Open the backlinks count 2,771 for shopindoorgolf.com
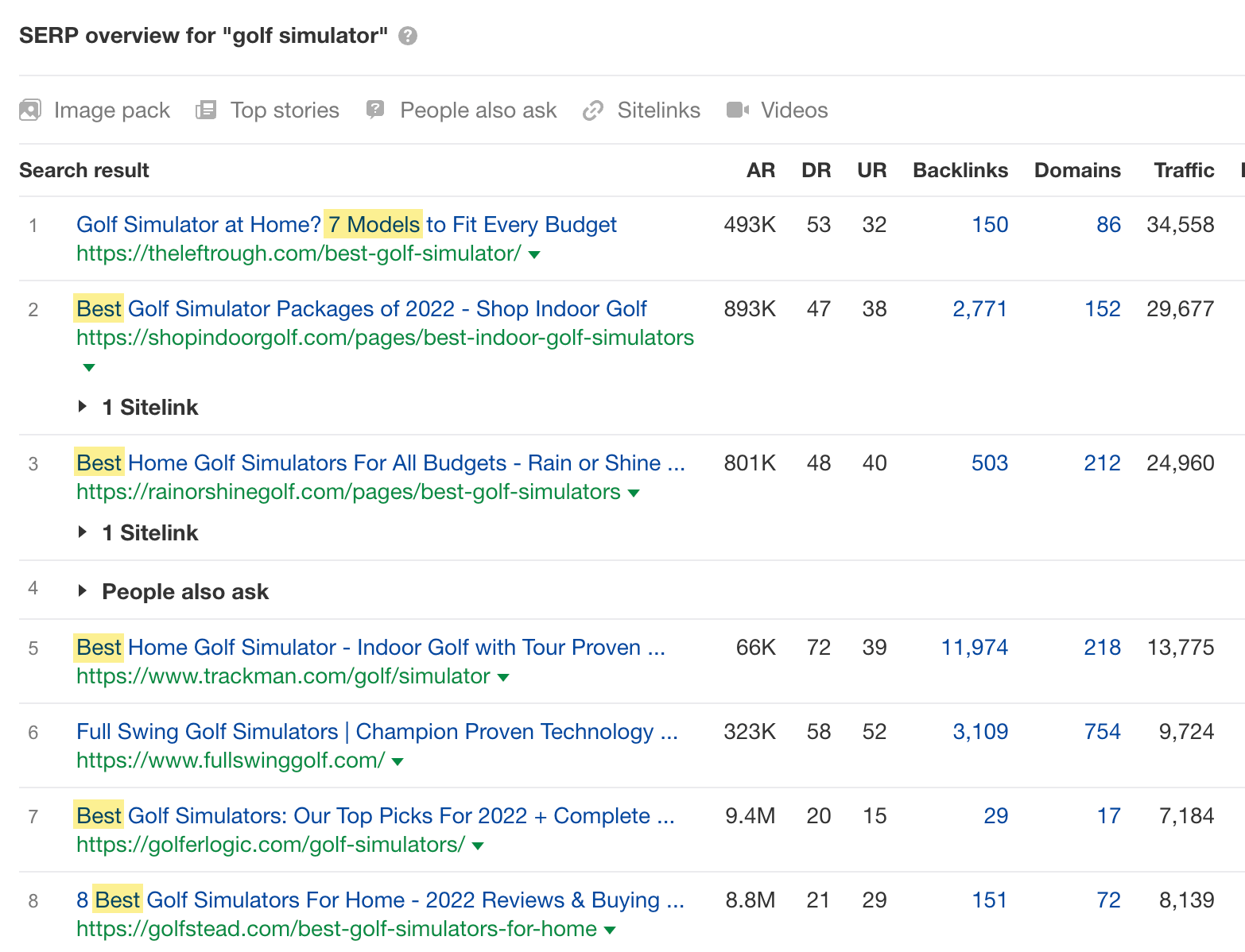This screenshot has height=952, width=1245. (x=980, y=308)
